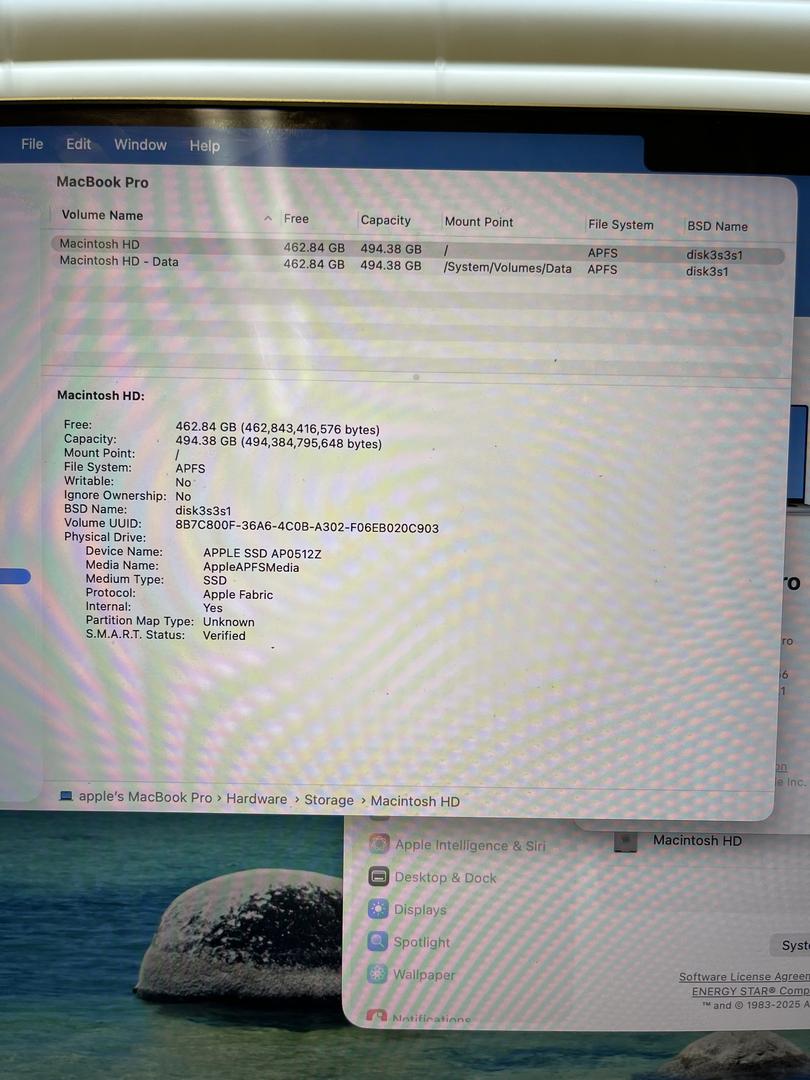Click the Macintosh HD disk icon
The height and width of the screenshot is (1080, 810).
[626, 841]
